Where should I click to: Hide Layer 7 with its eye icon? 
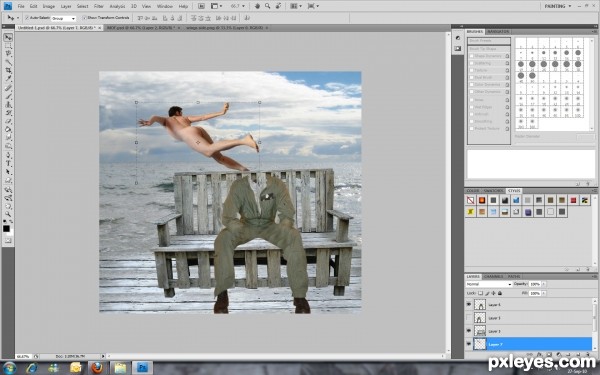[469, 344]
